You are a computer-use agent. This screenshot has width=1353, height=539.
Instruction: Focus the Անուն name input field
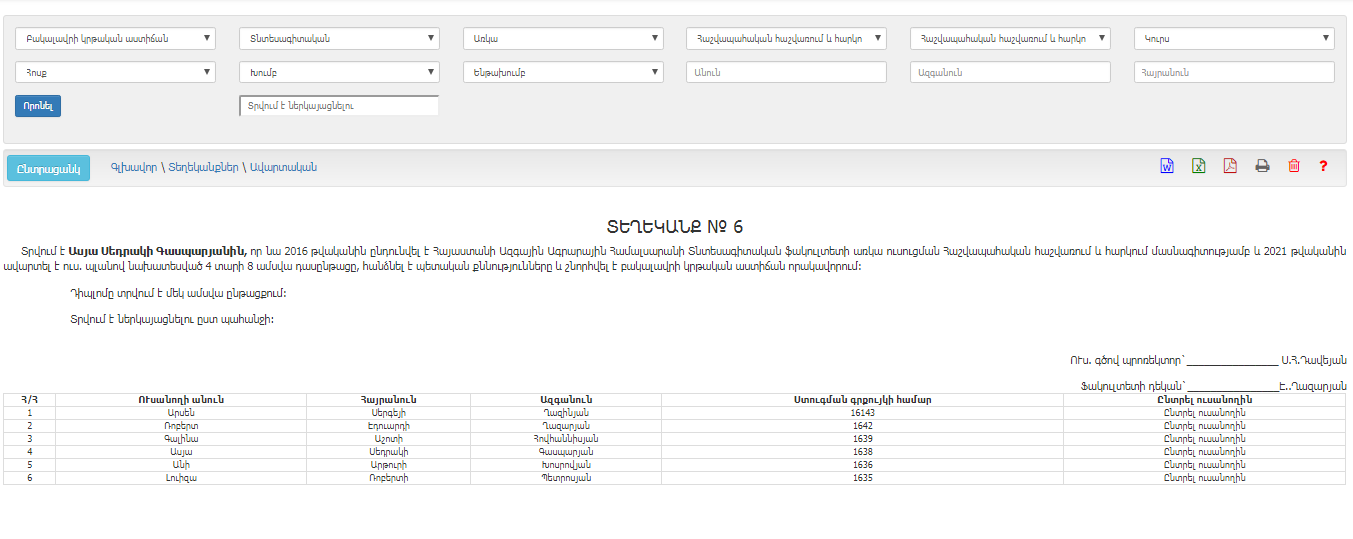786,72
